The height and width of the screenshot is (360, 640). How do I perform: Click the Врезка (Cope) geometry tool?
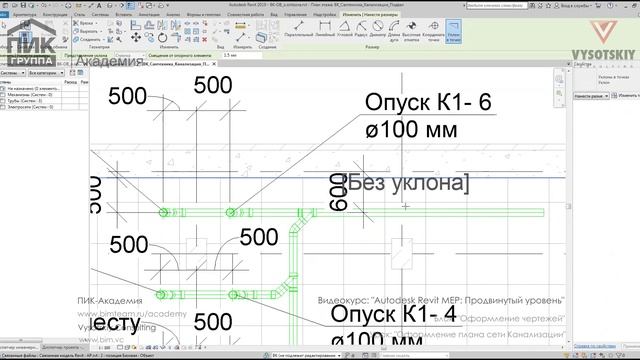[x=84, y=23]
